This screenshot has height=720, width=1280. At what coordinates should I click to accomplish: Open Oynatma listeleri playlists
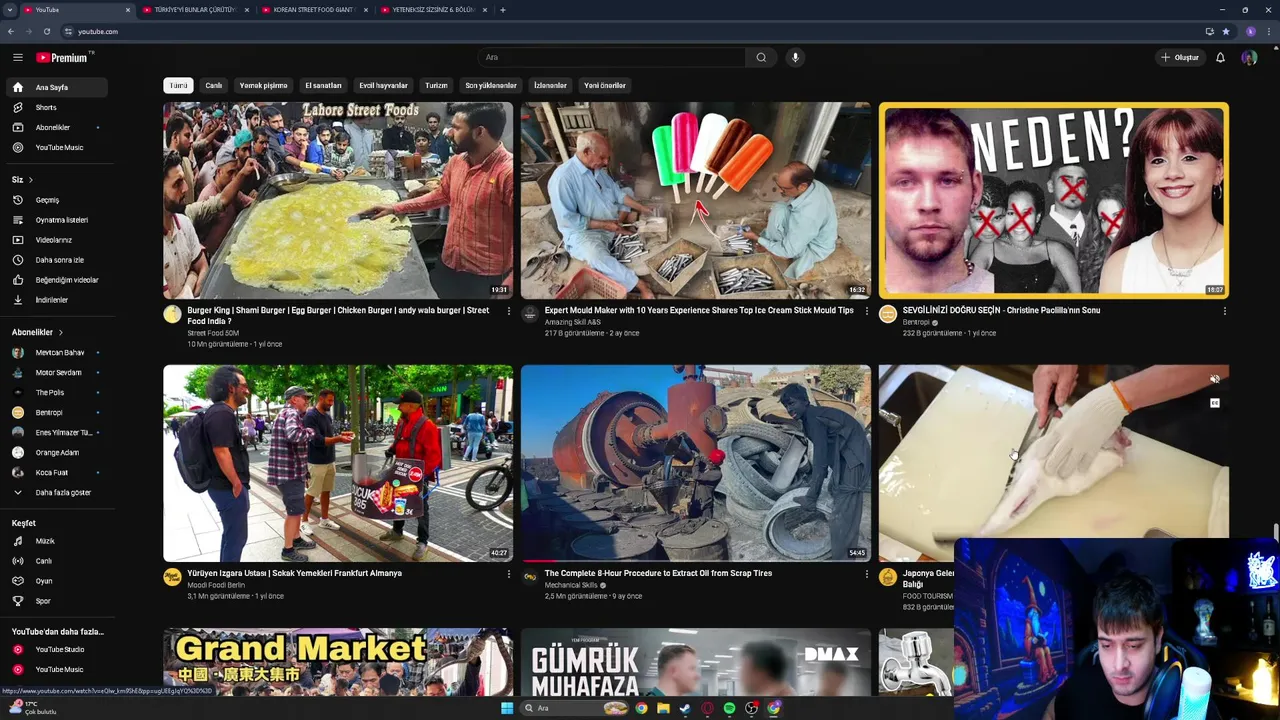pos(55,220)
